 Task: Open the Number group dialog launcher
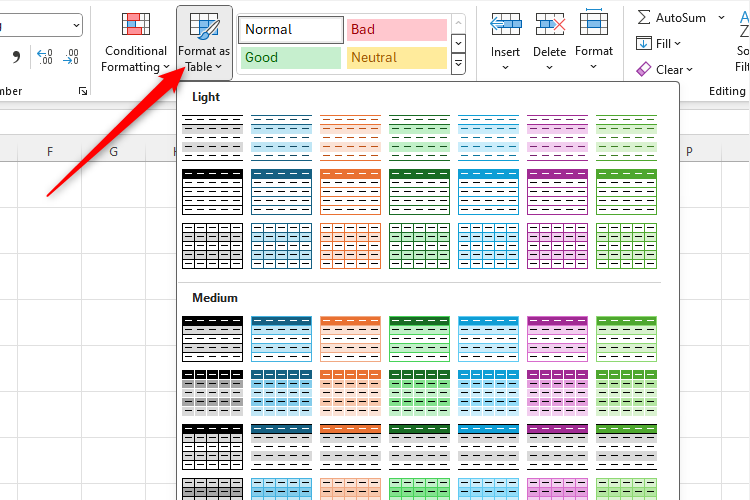click(x=83, y=91)
